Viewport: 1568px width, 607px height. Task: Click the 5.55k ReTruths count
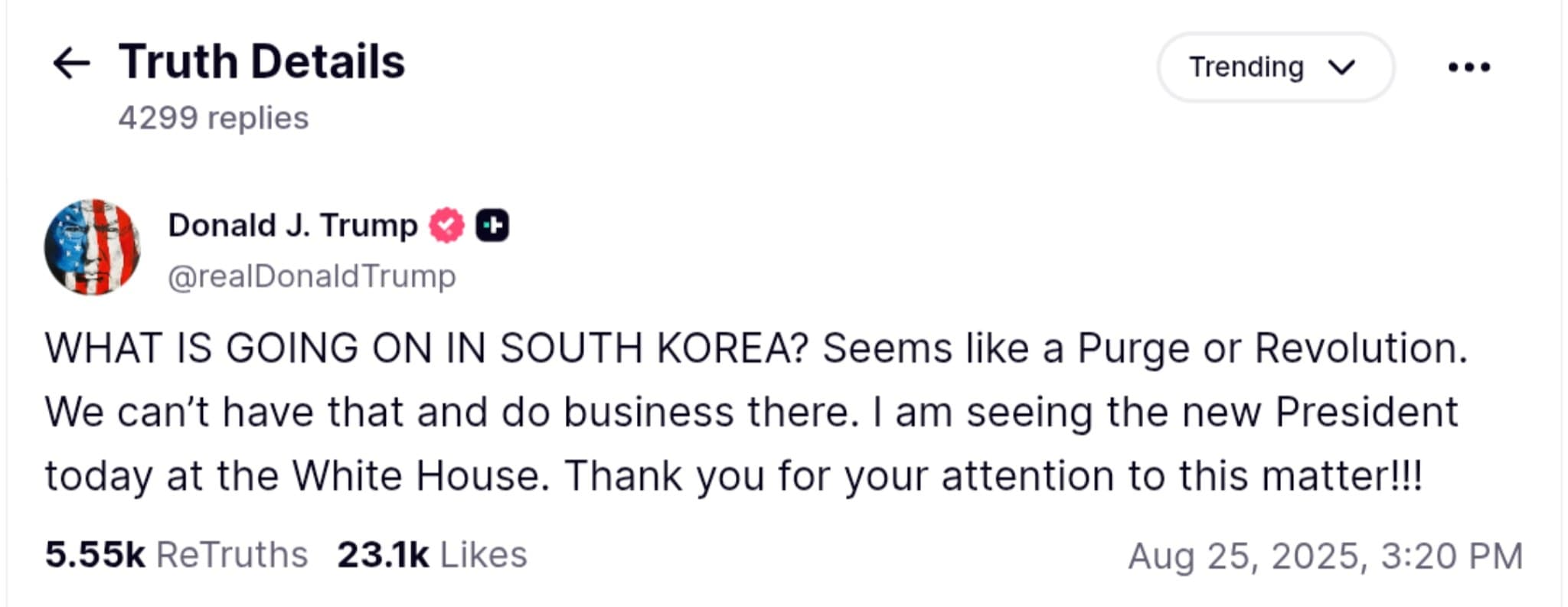pyautogui.click(x=176, y=554)
